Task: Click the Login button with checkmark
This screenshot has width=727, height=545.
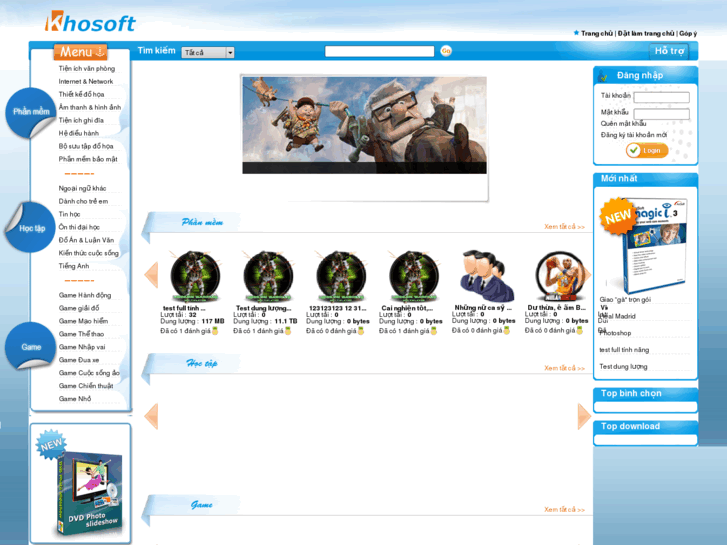Action: tap(647, 150)
